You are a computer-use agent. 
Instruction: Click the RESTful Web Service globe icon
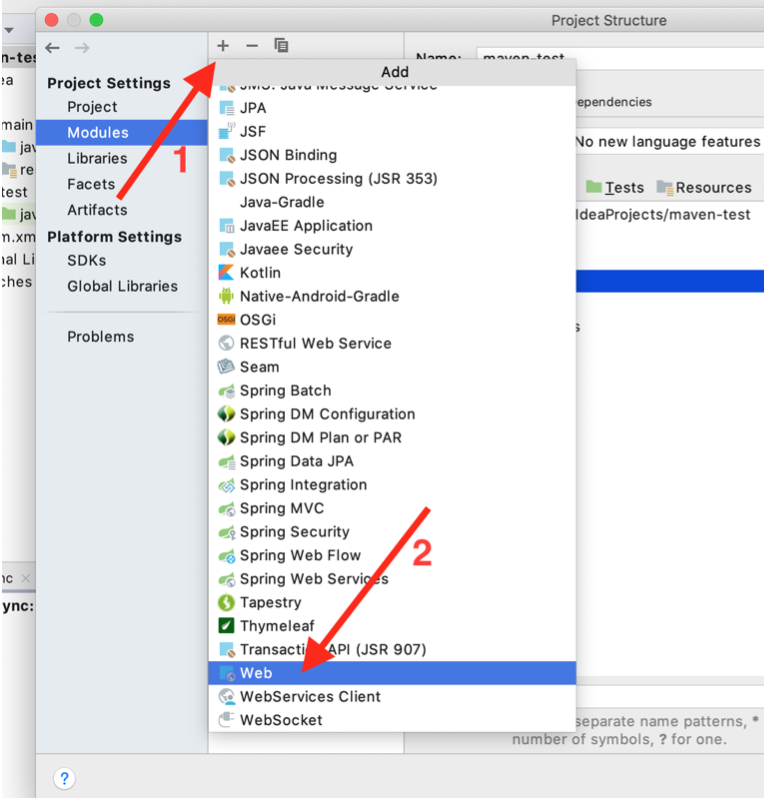tap(227, 343)
